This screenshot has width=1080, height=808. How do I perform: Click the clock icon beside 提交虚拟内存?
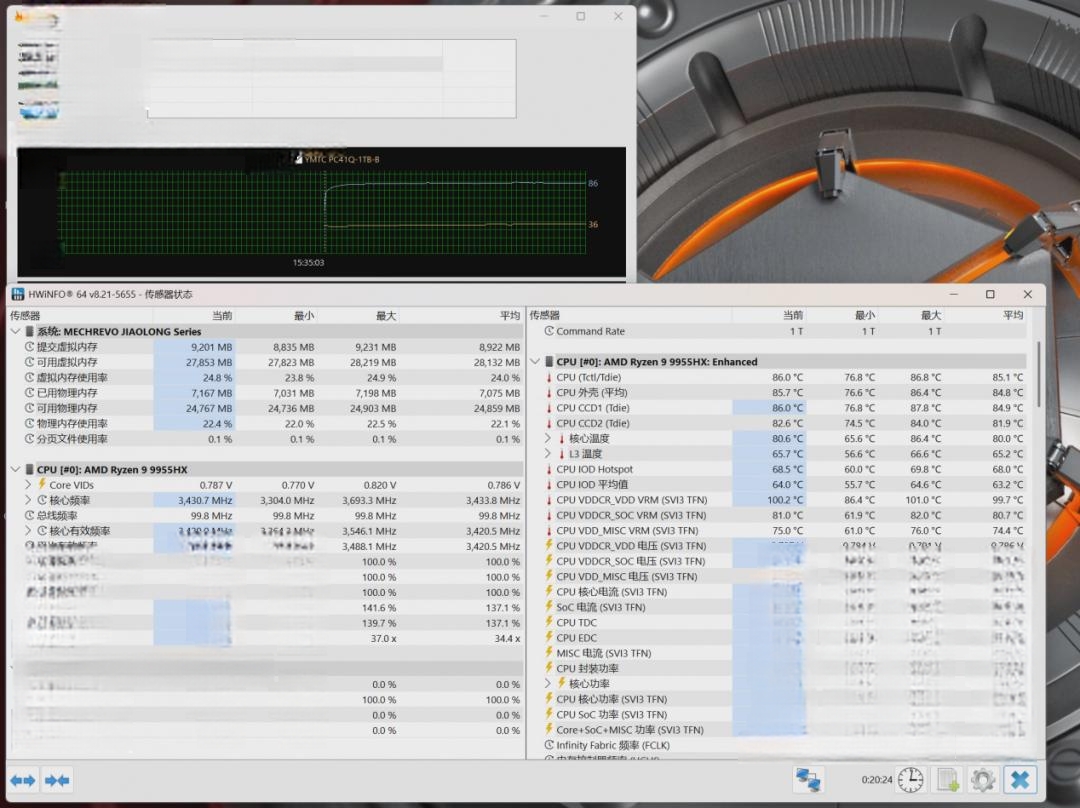[30, 346]
